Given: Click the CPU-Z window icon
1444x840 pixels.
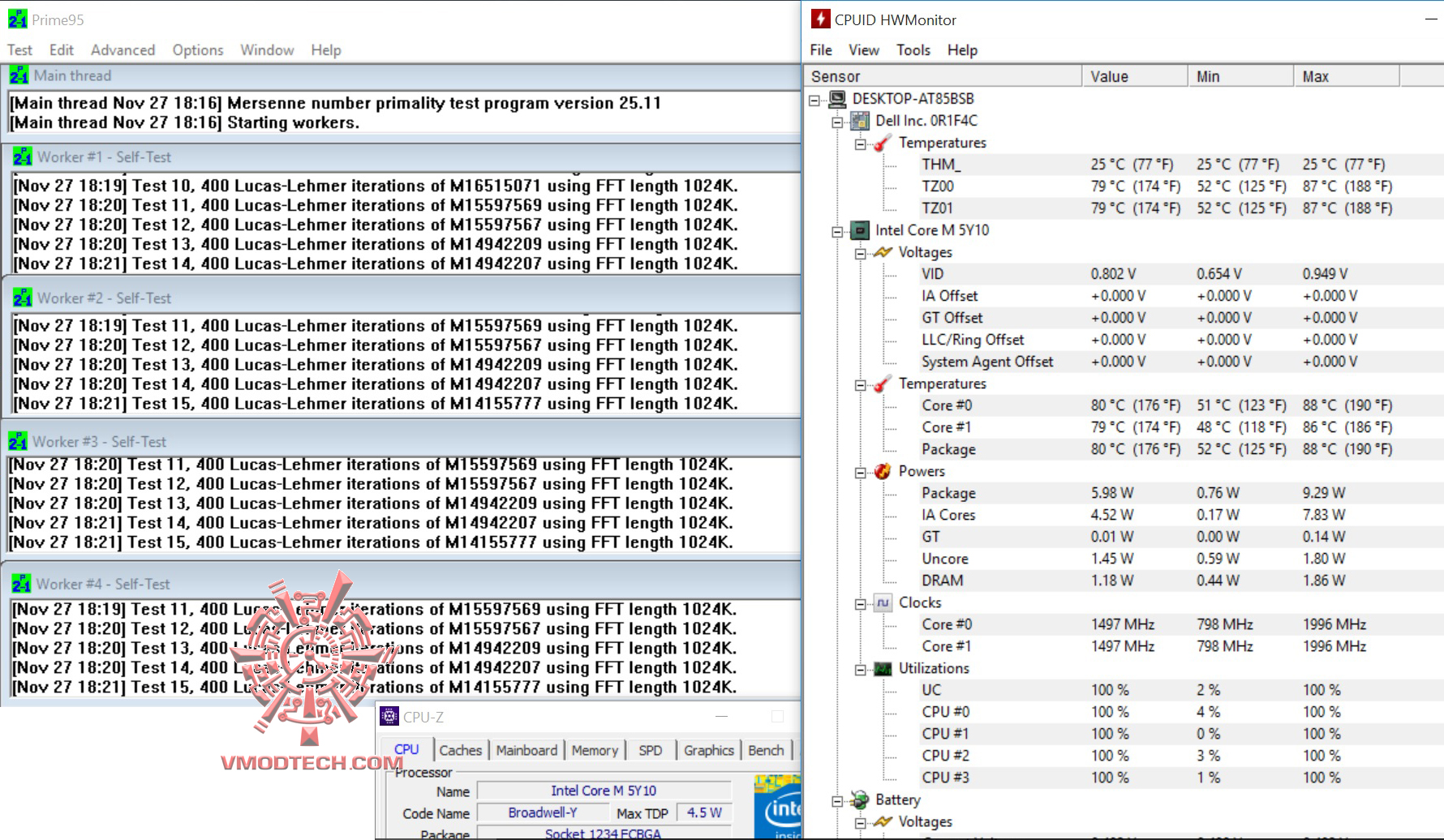Looking at the screenshot, I should point(389,717).
